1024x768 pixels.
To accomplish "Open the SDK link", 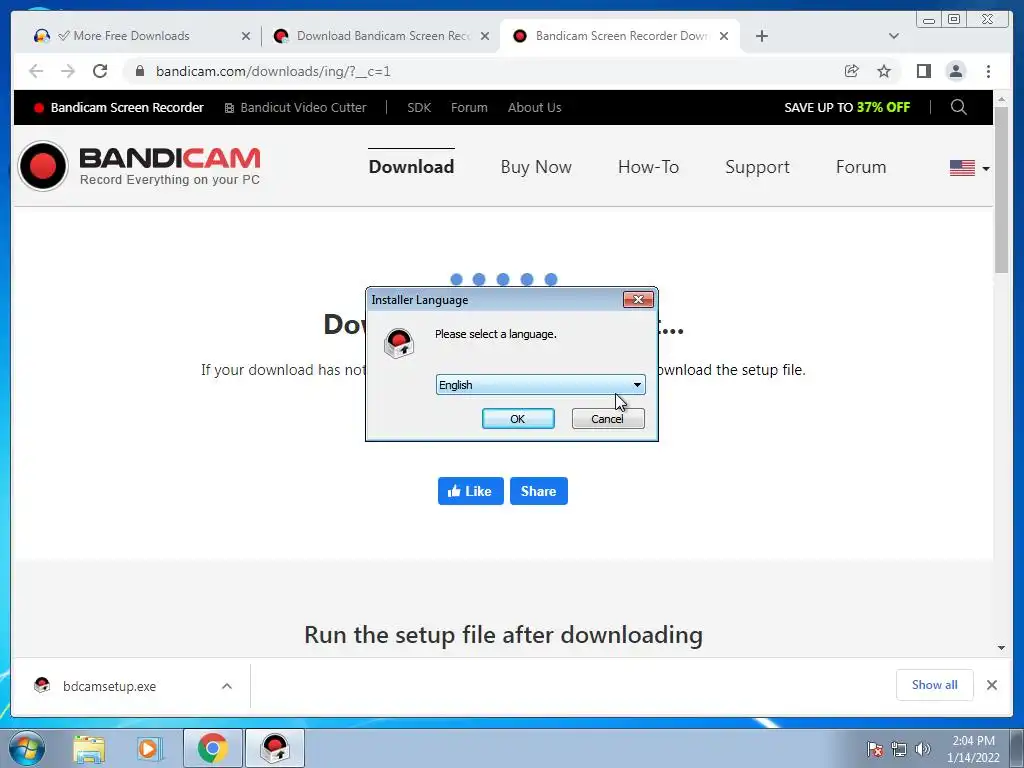I will click(419, 108).
